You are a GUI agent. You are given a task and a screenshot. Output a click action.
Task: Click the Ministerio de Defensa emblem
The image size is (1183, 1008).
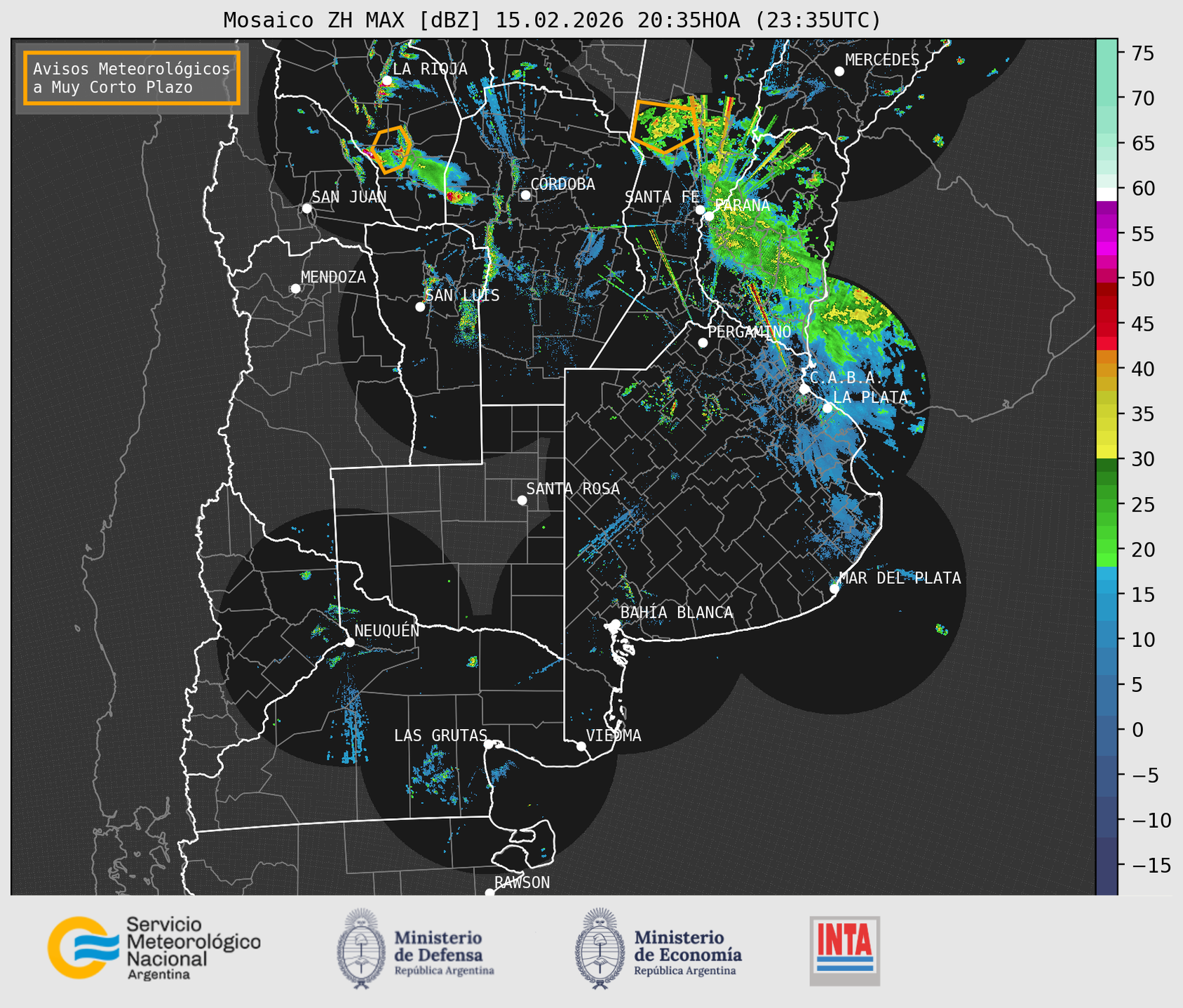pyautogui.click(x=361, y=948)
